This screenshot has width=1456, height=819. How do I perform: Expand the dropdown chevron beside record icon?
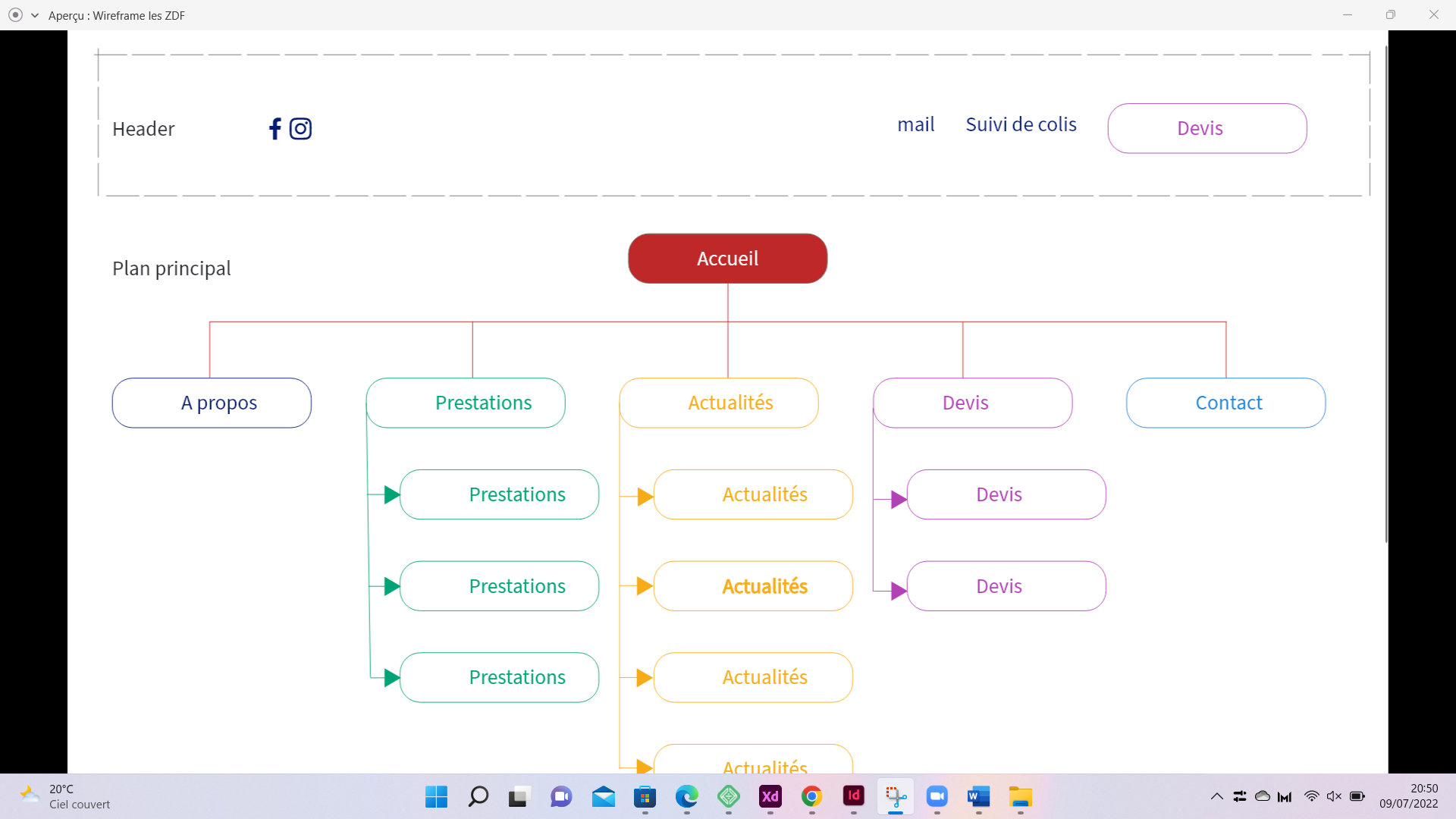[x=35, y=15]
